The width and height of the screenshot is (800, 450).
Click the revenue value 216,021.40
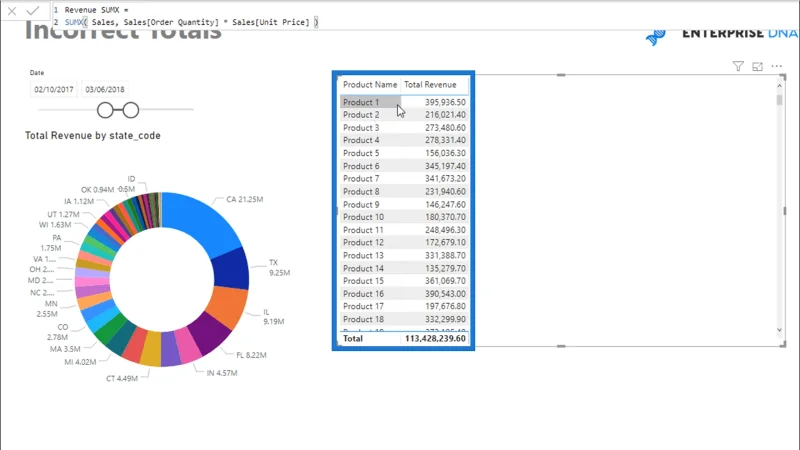point(445,115)
